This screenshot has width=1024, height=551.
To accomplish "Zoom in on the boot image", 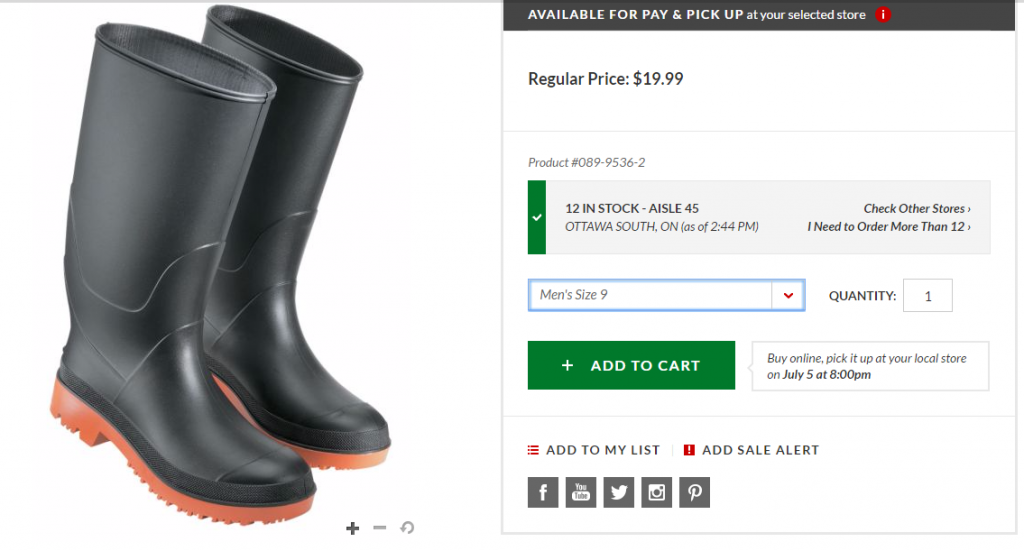I will [352, 528].
